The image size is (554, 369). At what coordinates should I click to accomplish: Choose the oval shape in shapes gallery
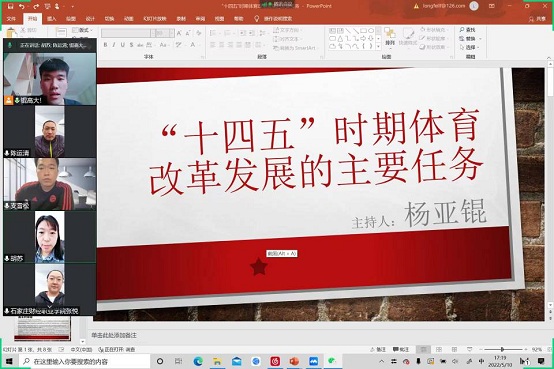pos(371,31)
